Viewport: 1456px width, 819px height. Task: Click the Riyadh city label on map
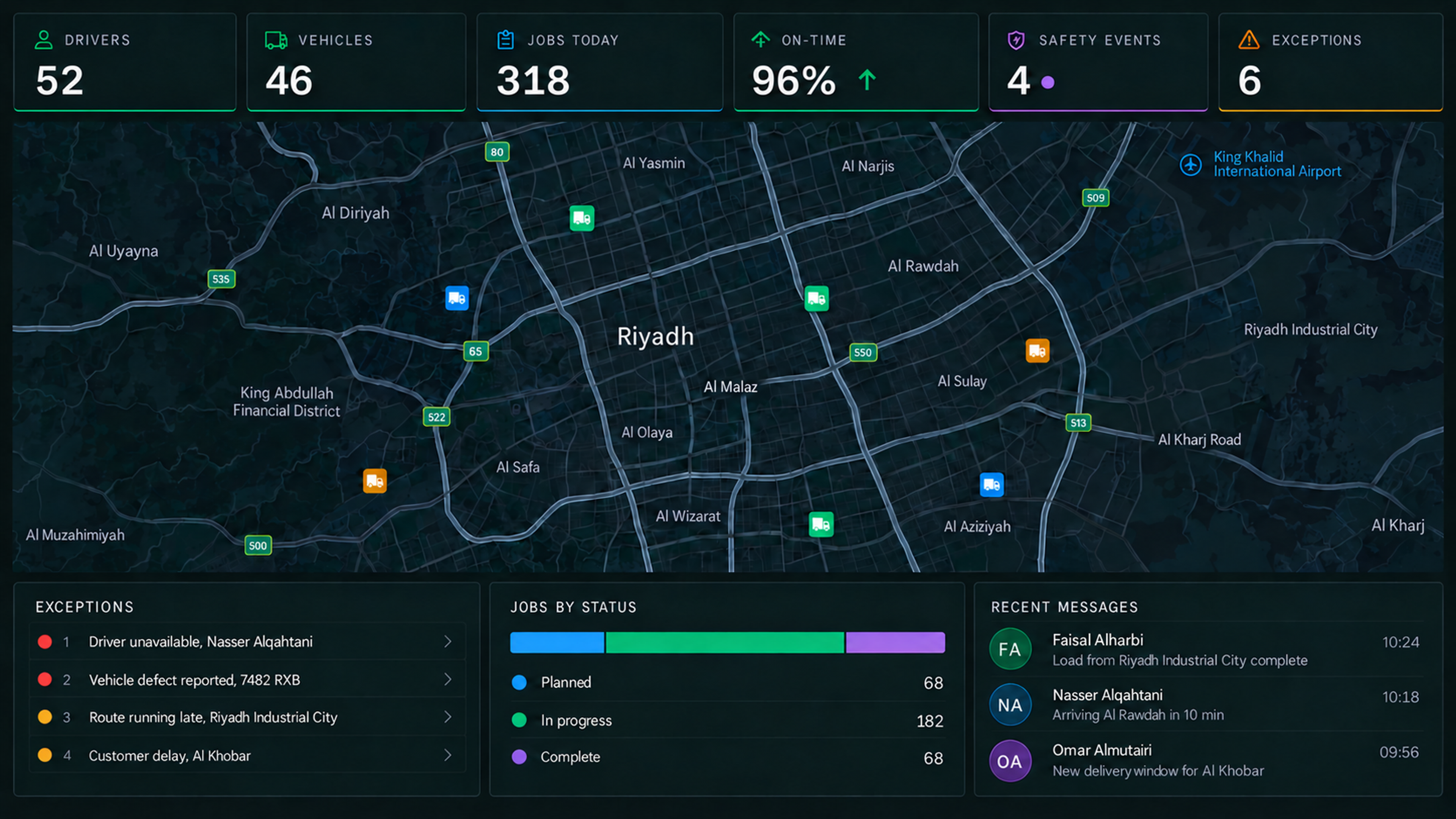(655, 337)
